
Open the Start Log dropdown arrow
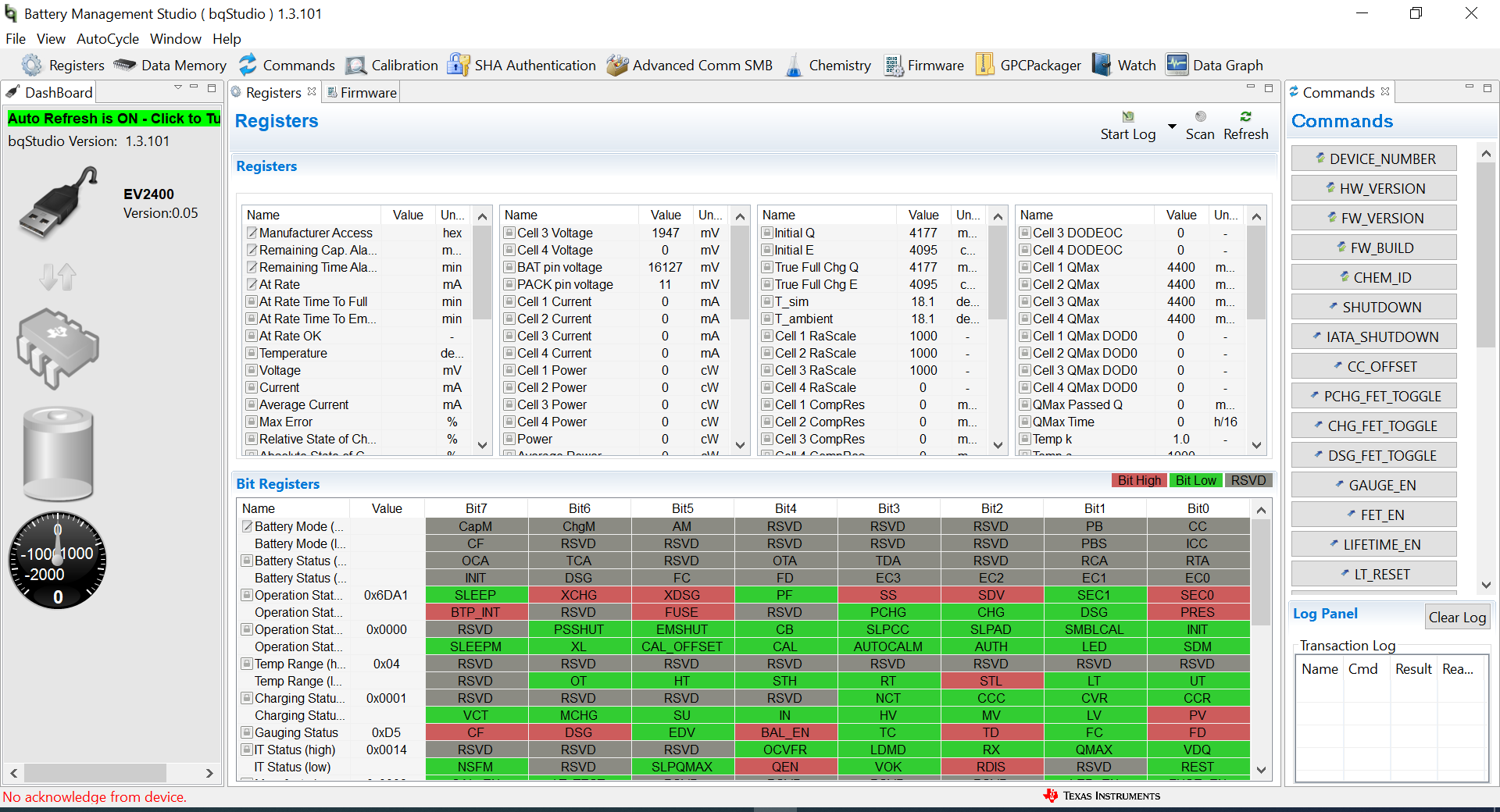1172,126
